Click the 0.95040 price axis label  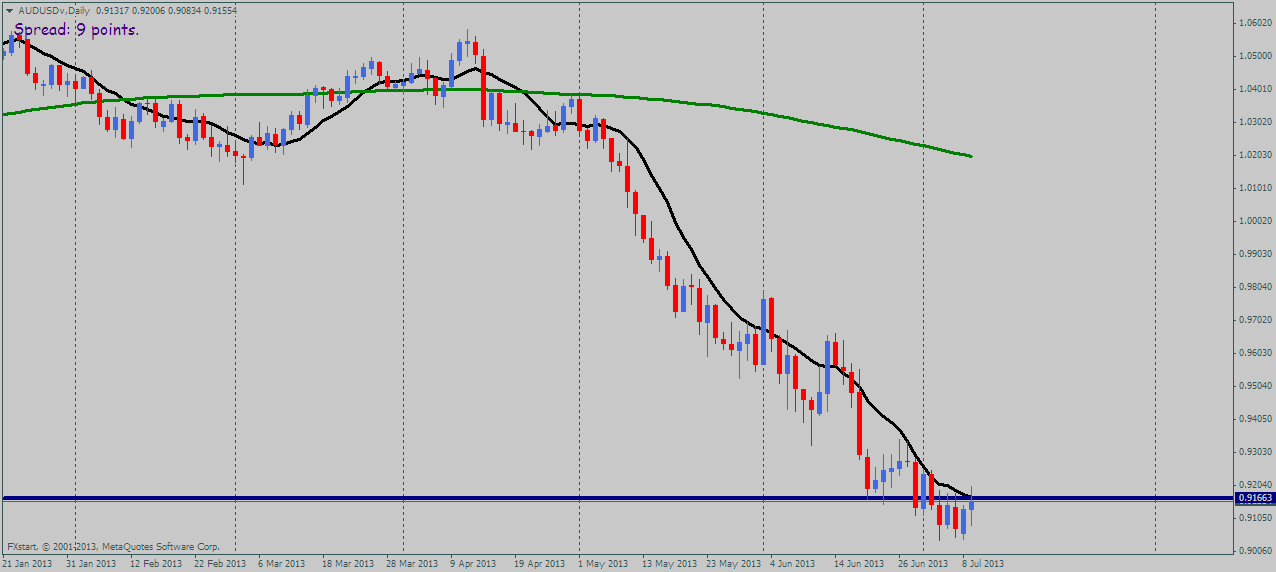tap(1255, 386)
